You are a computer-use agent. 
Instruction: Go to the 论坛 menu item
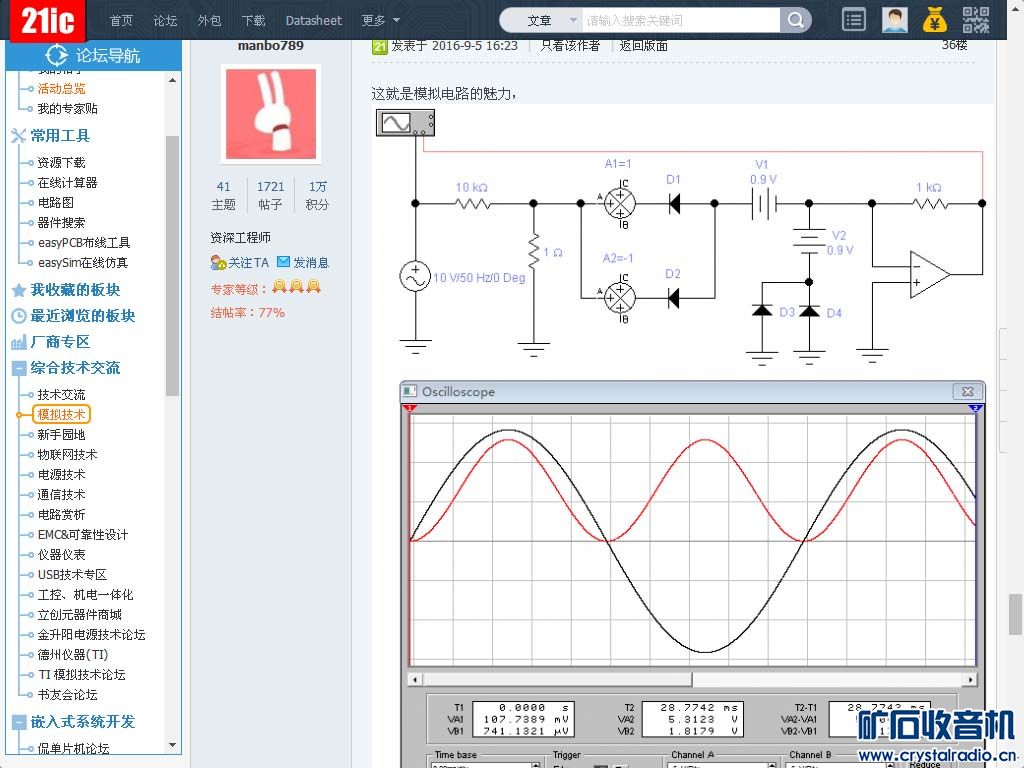(x=165, y=20)
